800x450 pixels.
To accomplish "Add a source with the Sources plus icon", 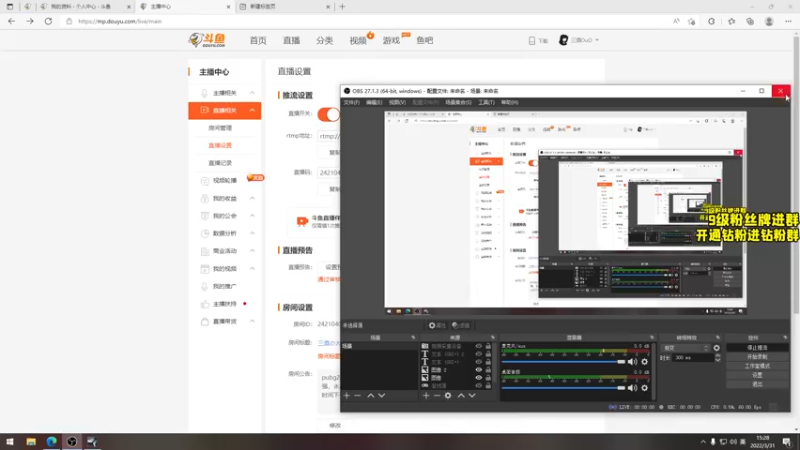I will tap(426, 395).
